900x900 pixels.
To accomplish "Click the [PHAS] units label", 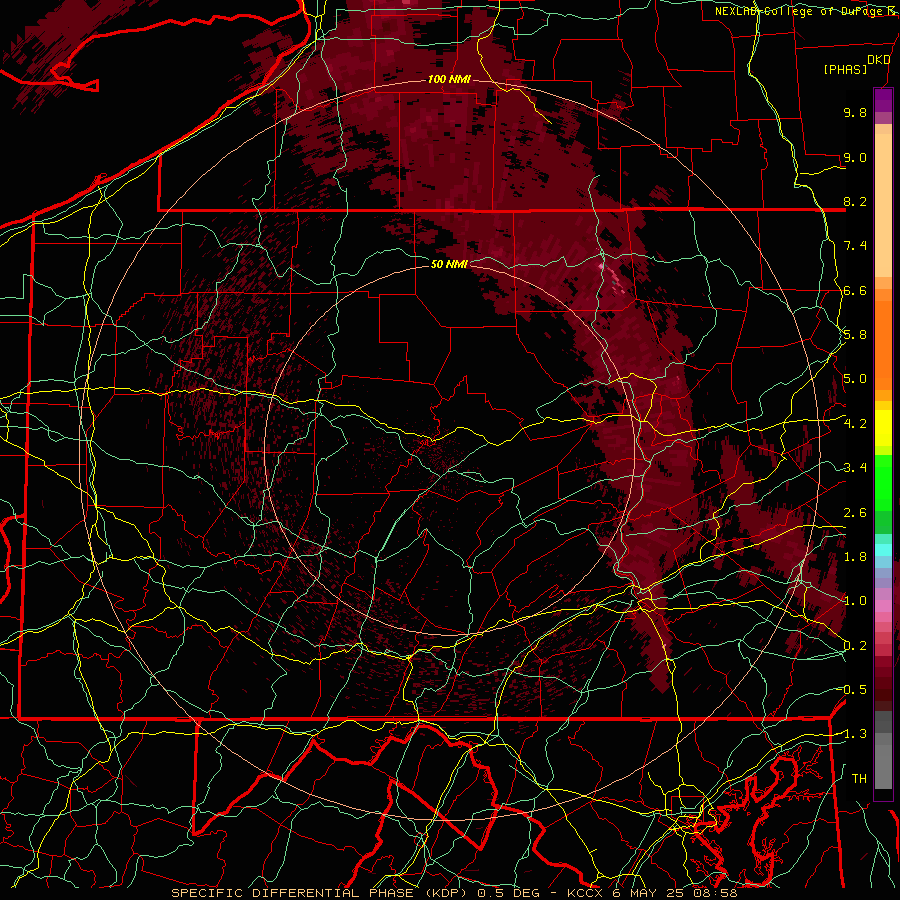I will [845, 70].
